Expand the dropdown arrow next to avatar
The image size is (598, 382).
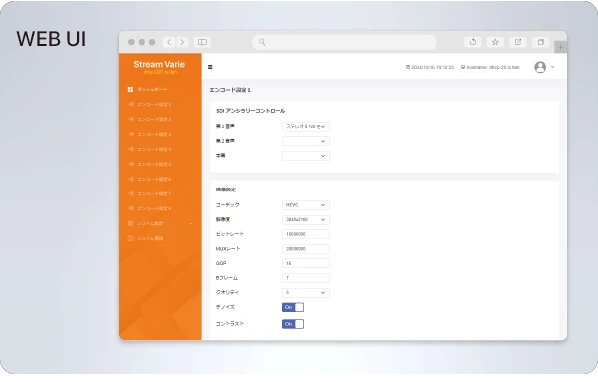(552, 67)
